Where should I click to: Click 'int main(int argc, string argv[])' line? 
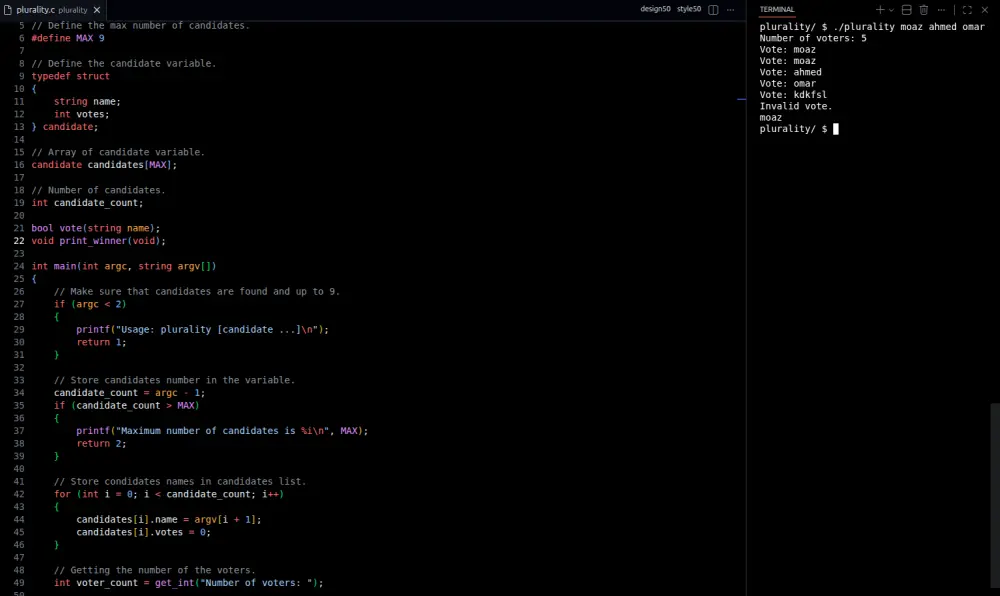coord(124,266)
